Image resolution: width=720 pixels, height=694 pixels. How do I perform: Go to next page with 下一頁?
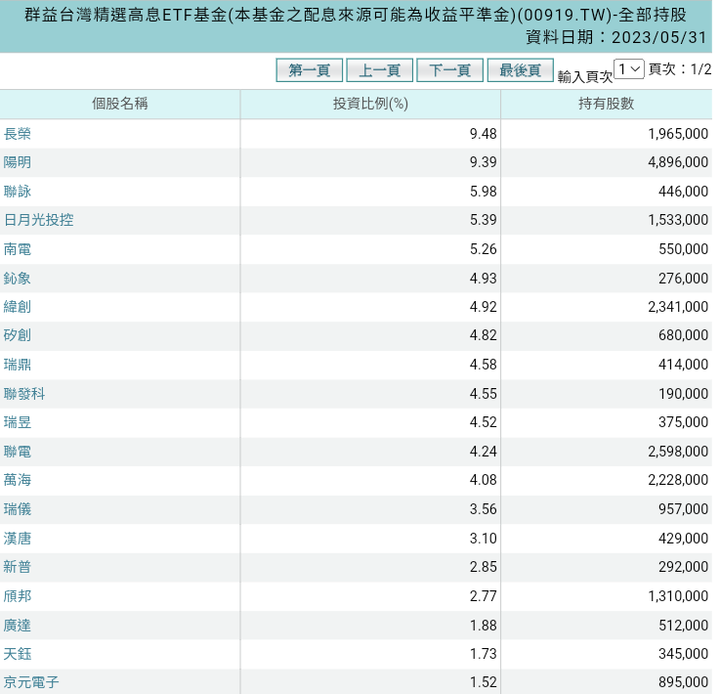click(450, 70)
